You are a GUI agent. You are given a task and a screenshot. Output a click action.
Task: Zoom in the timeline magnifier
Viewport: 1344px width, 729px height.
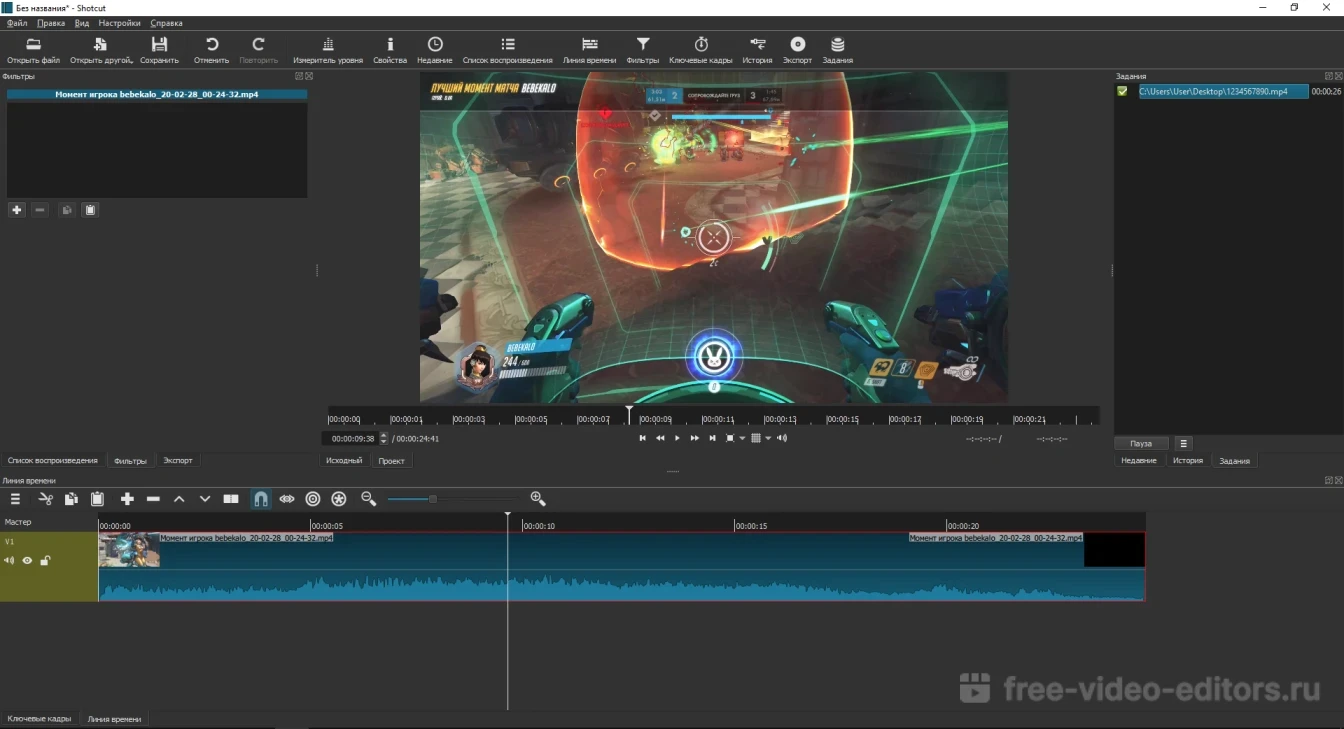tap(538, 499)
